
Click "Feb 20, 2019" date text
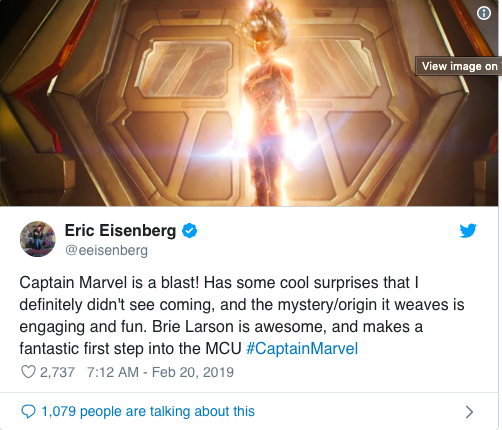tap(193, 372)
